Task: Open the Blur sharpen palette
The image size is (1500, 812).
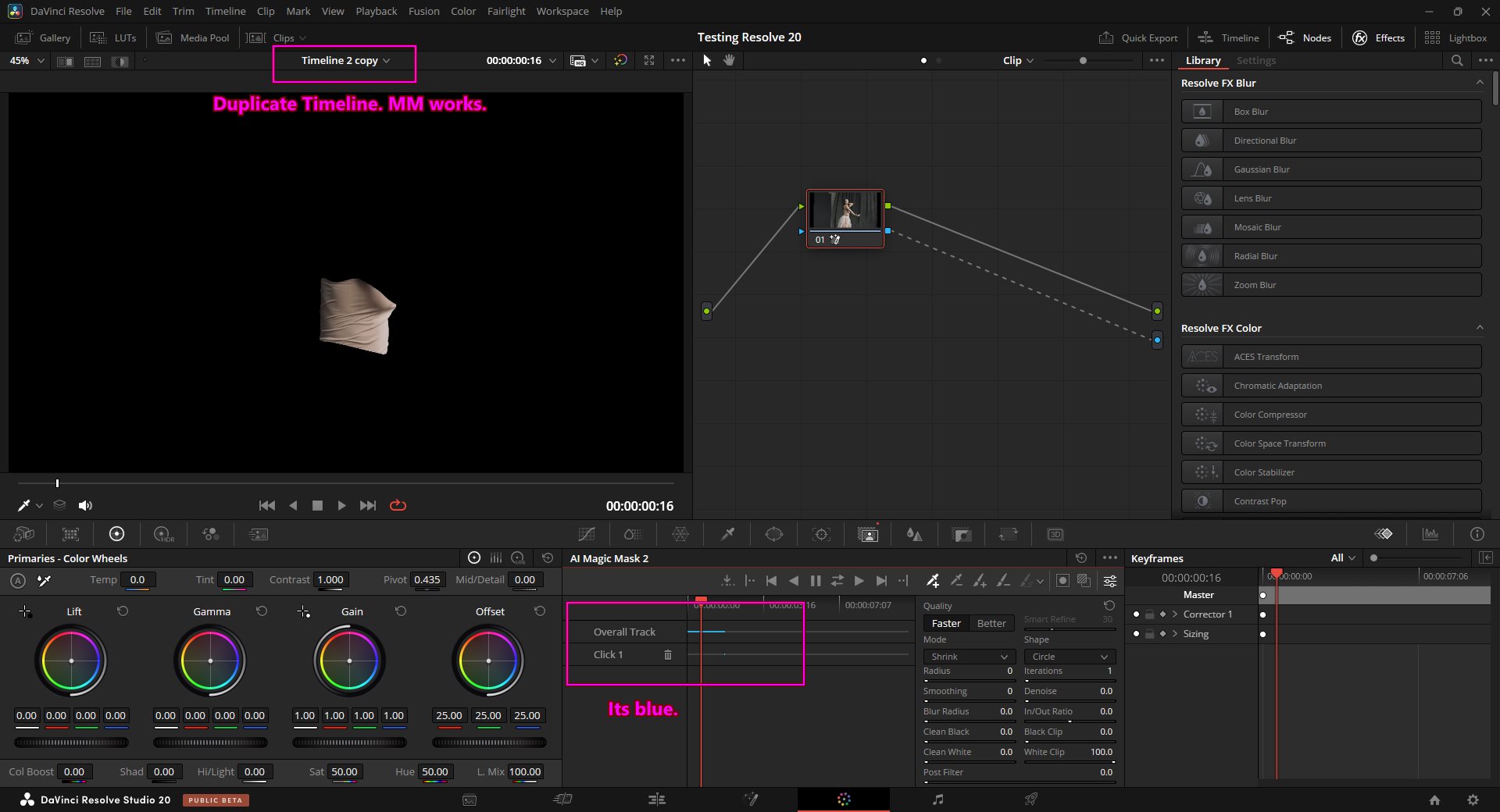Action: click(914, 534)
